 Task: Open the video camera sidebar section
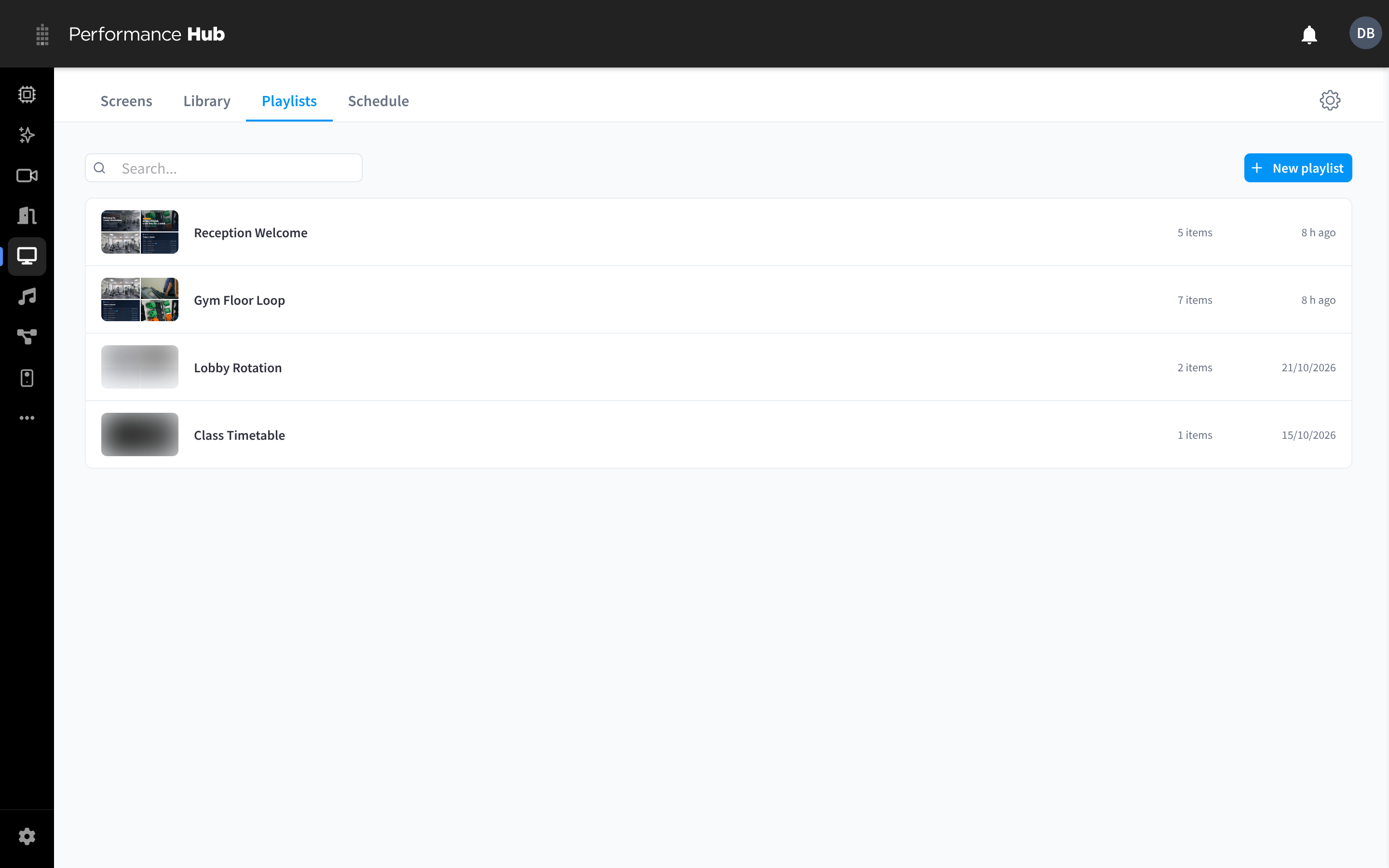(x=27, y=176)
